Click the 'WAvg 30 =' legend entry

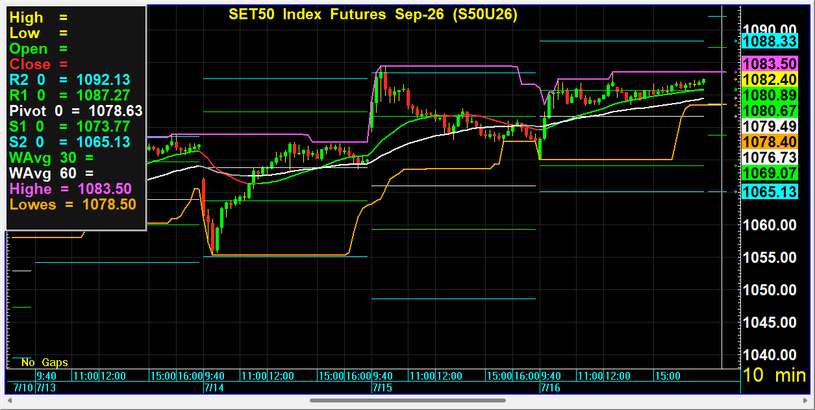(x=51, y=157)
